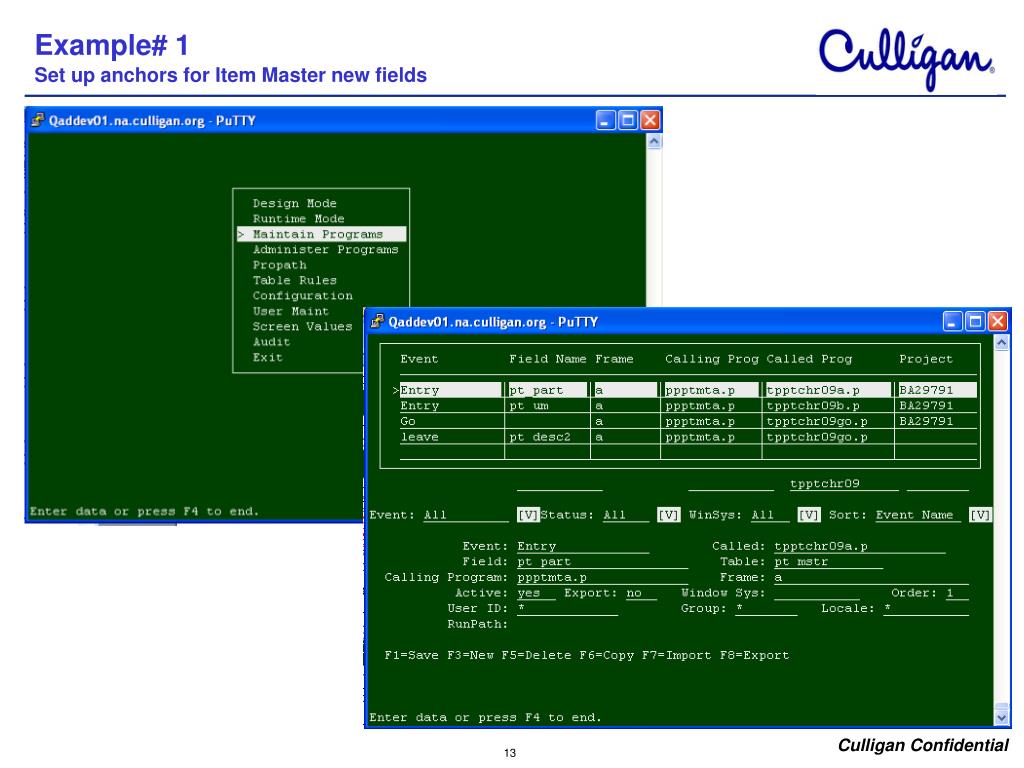Choose Maintain Programs in menu
Viewport: 1024px width, 768px height.
[321, 234]
